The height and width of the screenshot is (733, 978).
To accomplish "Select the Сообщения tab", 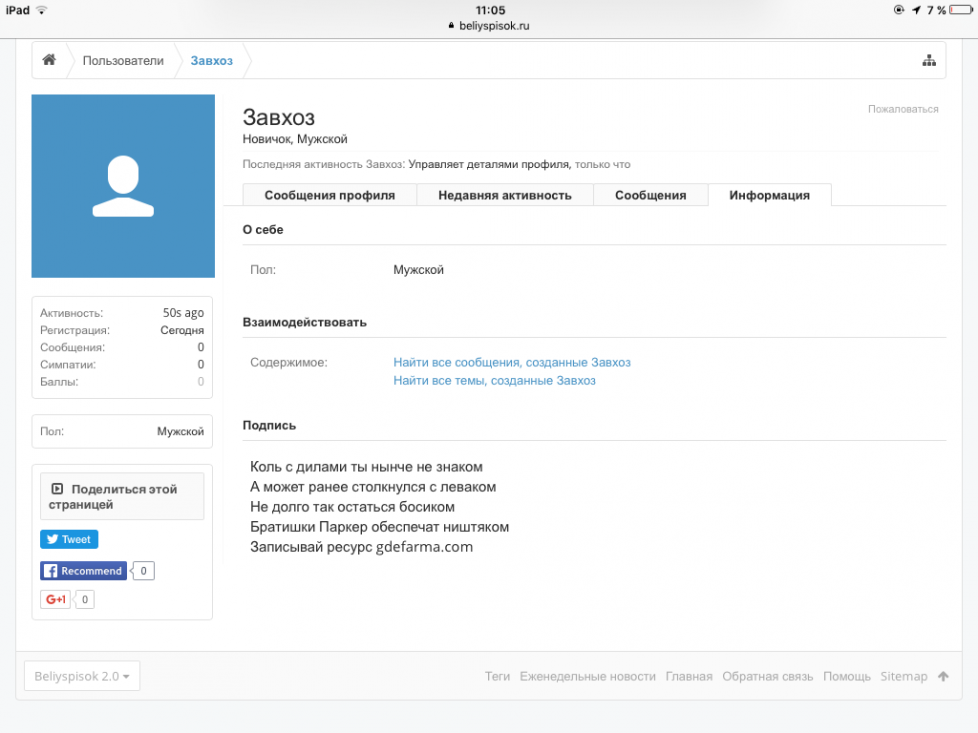I will click(650, 196).
